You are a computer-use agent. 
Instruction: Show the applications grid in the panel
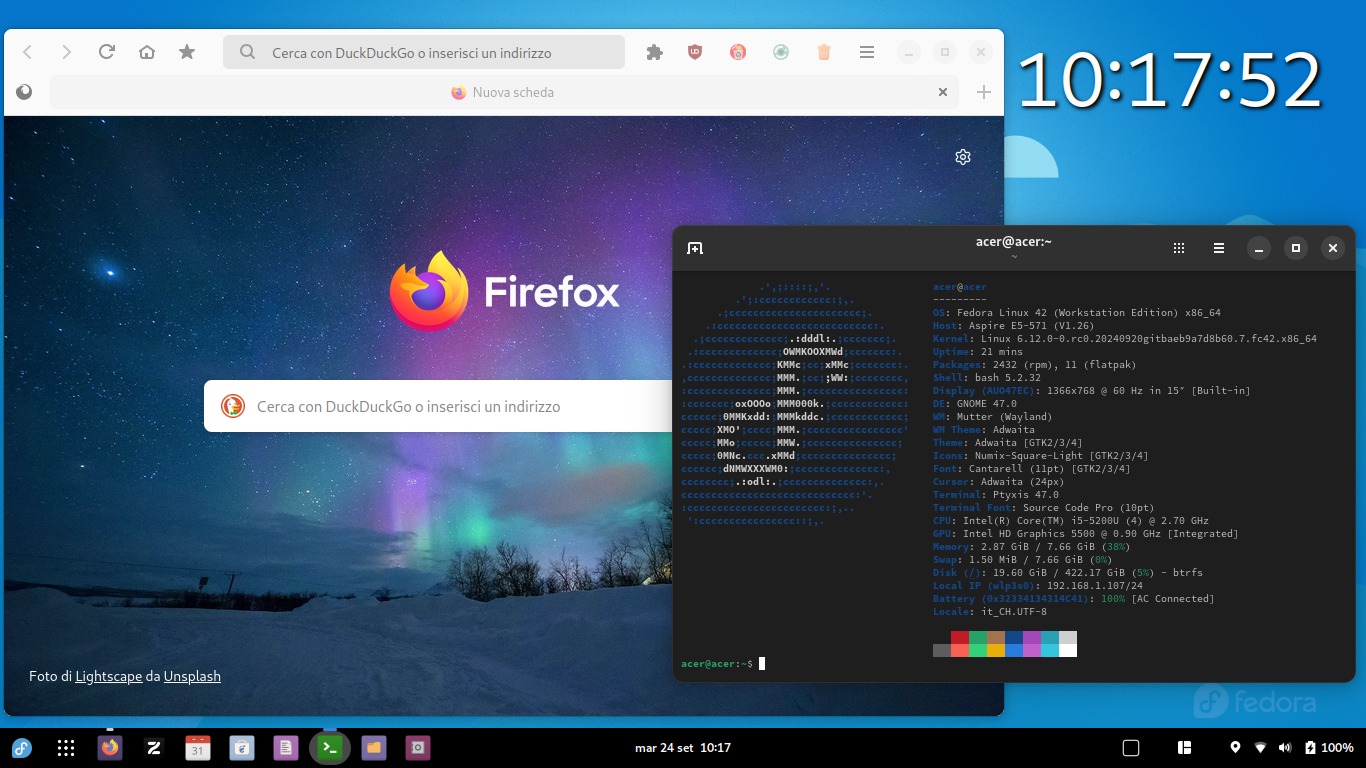click(x=66, y=747)
